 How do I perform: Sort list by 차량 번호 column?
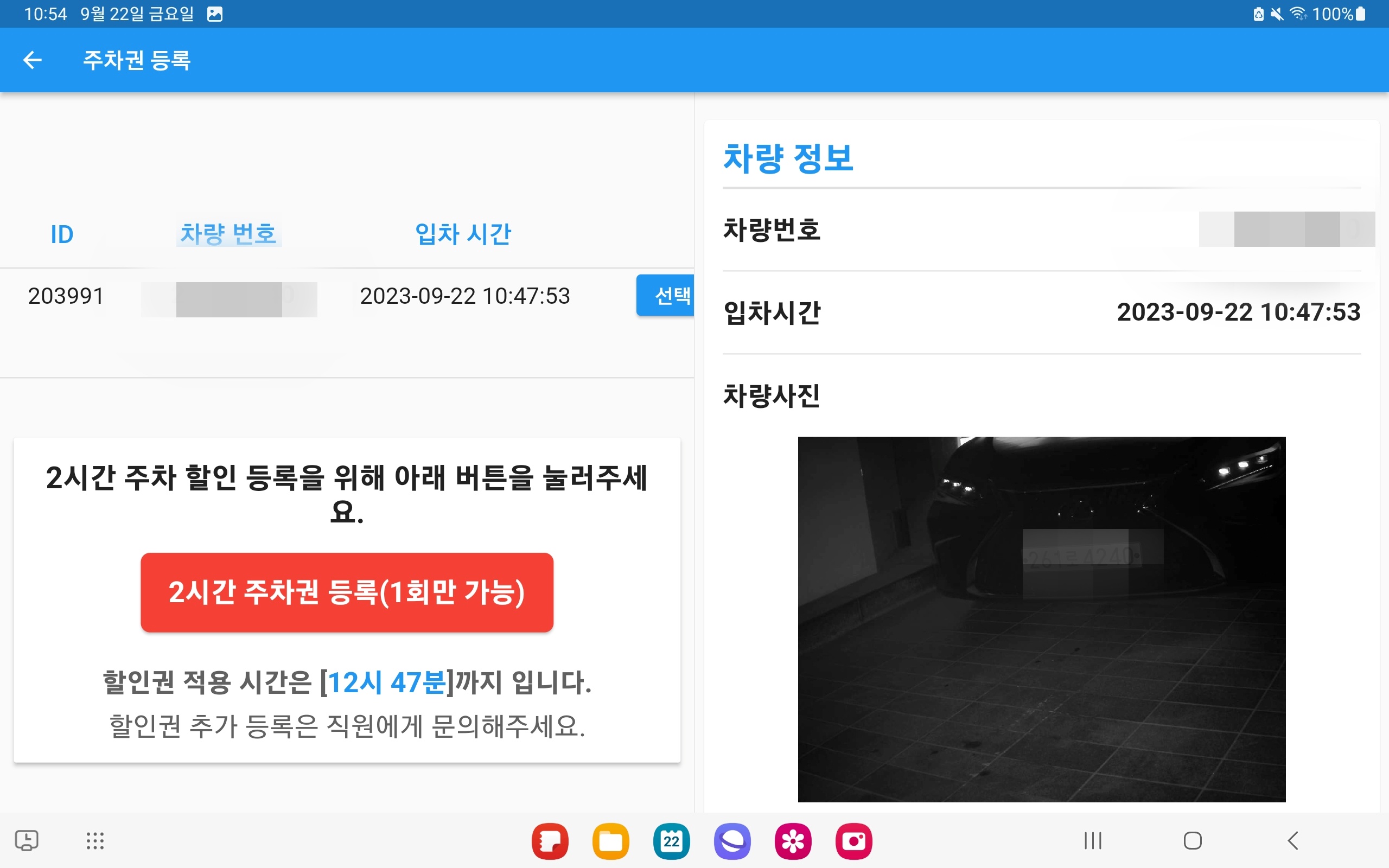click(229, 233)
